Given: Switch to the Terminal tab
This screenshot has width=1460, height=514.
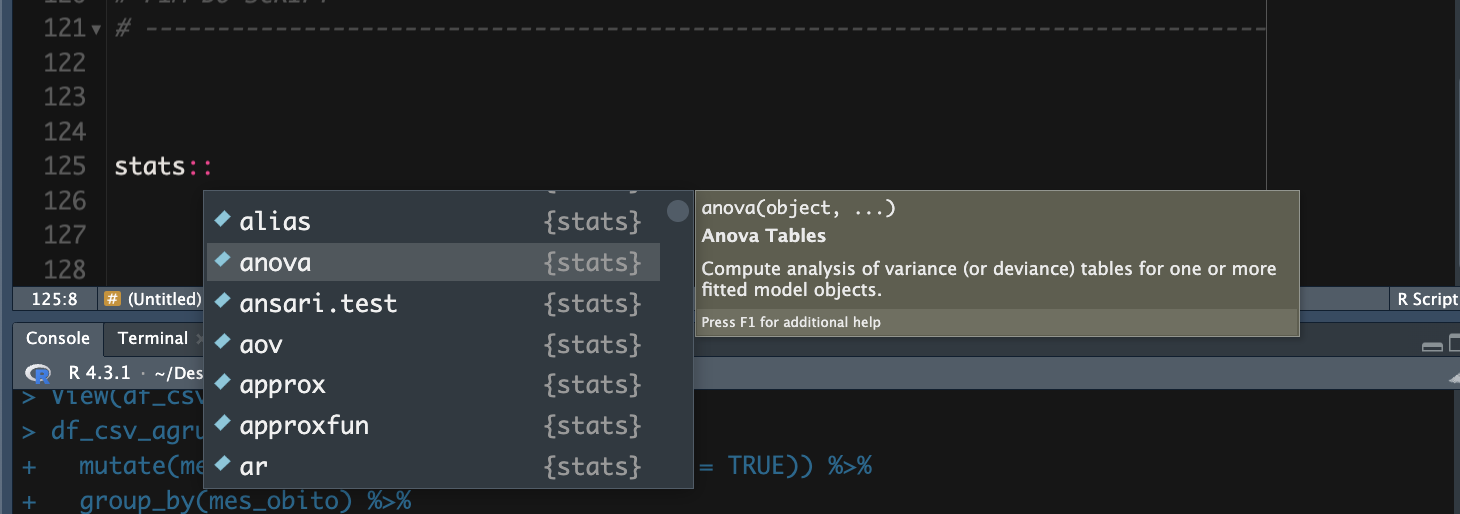Looking at the screenshot, I should pyautogui.click(x=152, y=338).
